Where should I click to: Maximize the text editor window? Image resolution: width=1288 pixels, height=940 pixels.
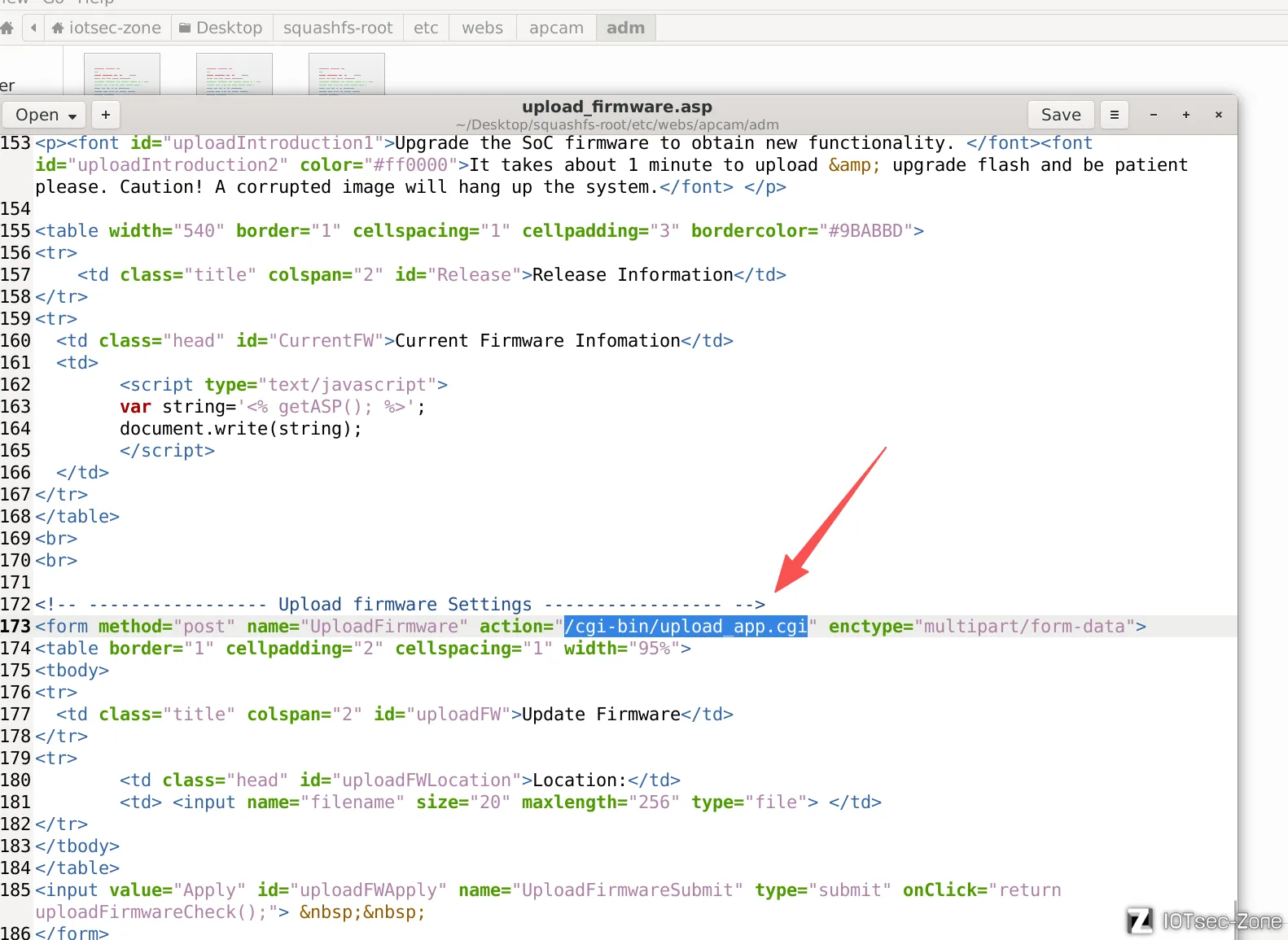click(x=1186, y=115)
